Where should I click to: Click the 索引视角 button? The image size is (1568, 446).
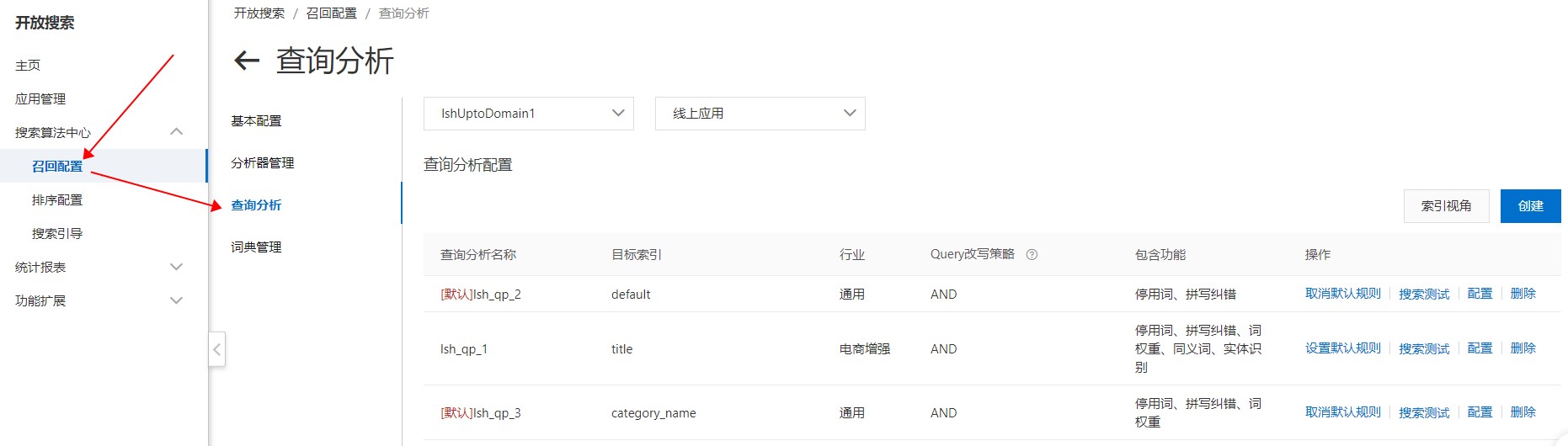[x=1446, y=206]
